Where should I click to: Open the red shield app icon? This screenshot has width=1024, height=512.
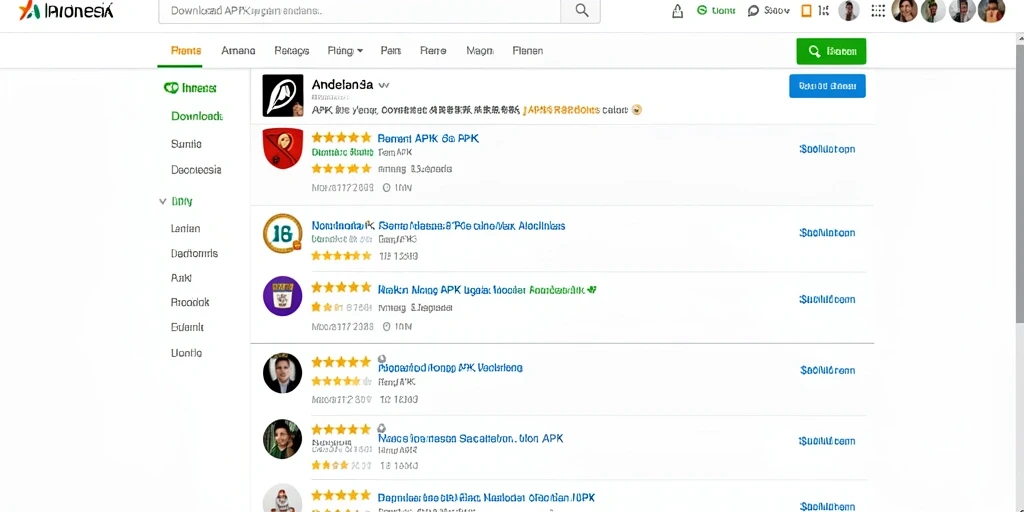click(283, 148)
